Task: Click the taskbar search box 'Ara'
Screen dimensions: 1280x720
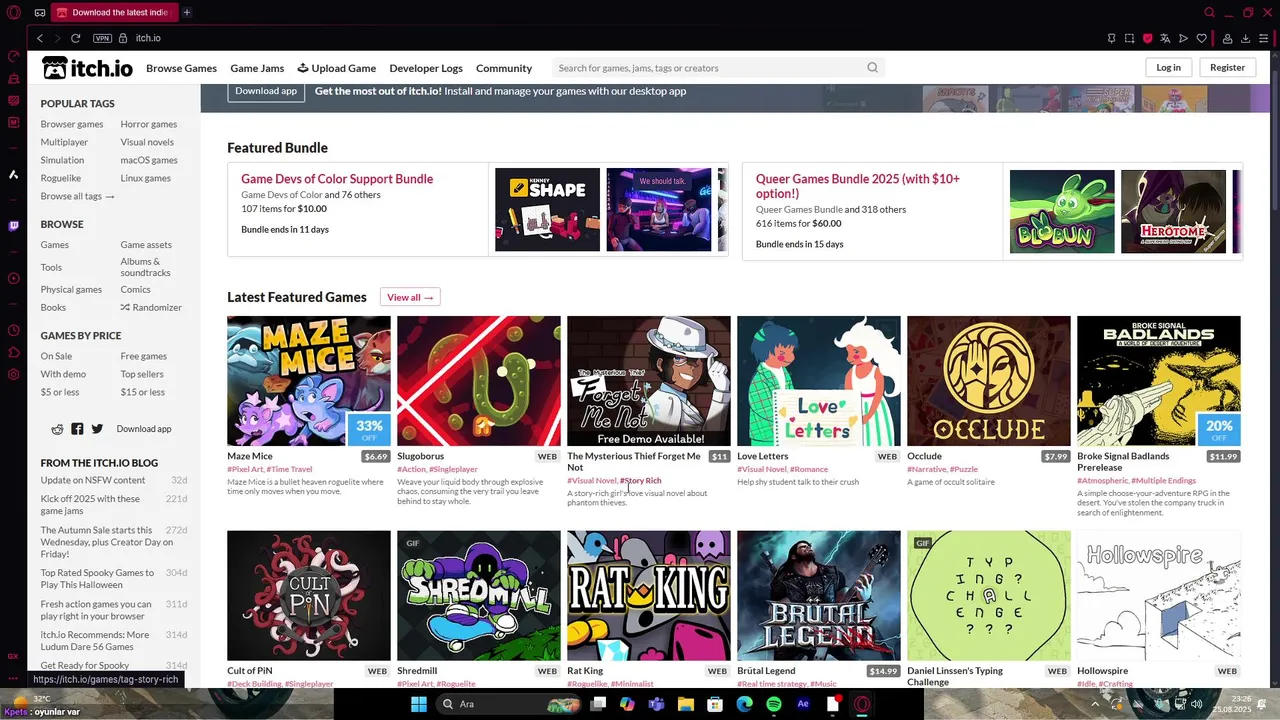Action: coord(510,704)
